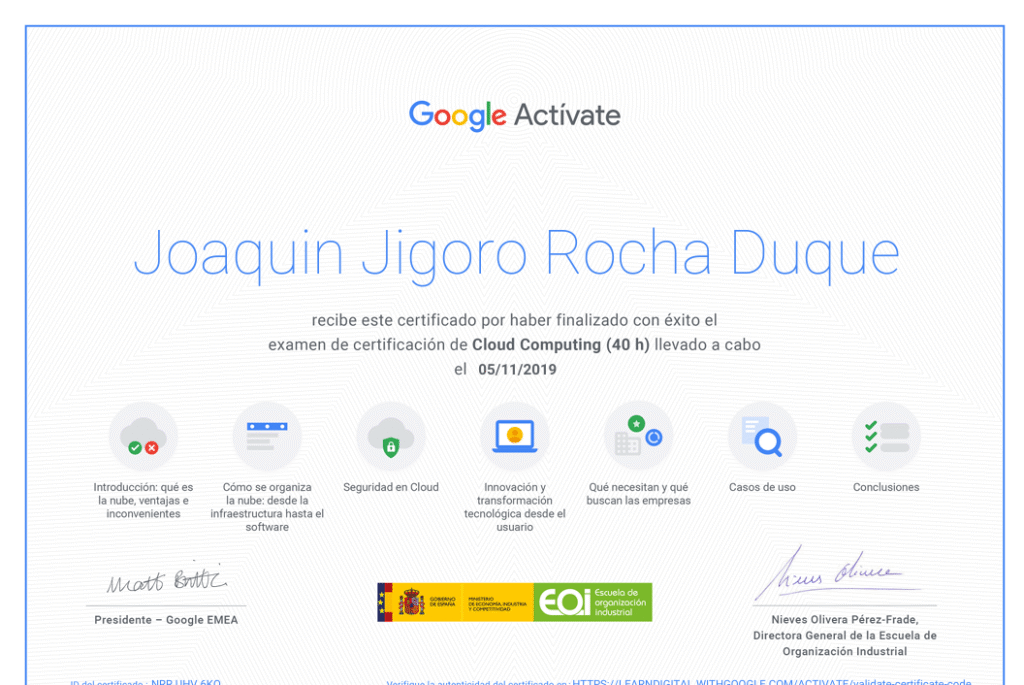Screen dimensions: 1024x685
Task: Click the Casos de uso magnifier icon
Action: [x=762, y=436]
